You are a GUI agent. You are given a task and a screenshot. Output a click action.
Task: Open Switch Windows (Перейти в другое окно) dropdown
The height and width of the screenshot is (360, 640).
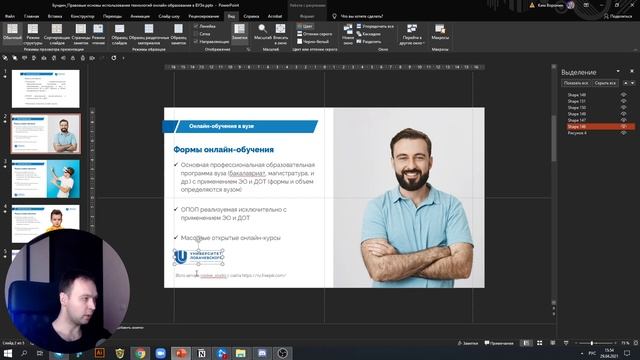click(x=412, y=33)
